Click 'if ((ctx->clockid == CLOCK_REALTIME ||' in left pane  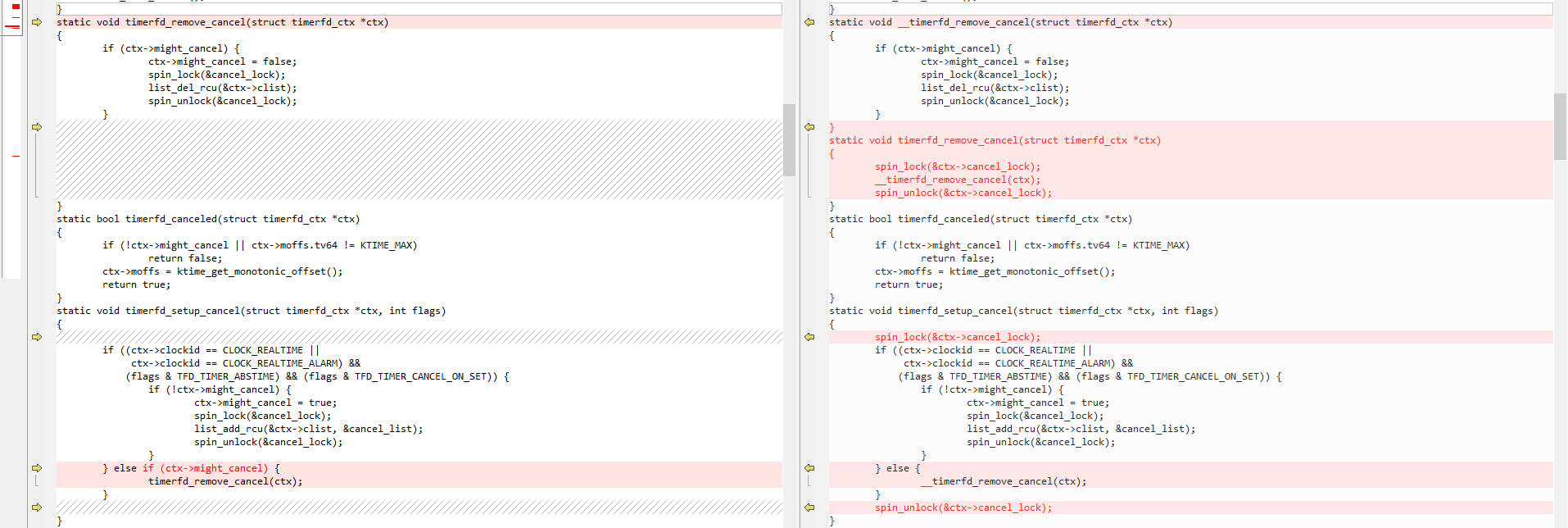tap(211, 350)
